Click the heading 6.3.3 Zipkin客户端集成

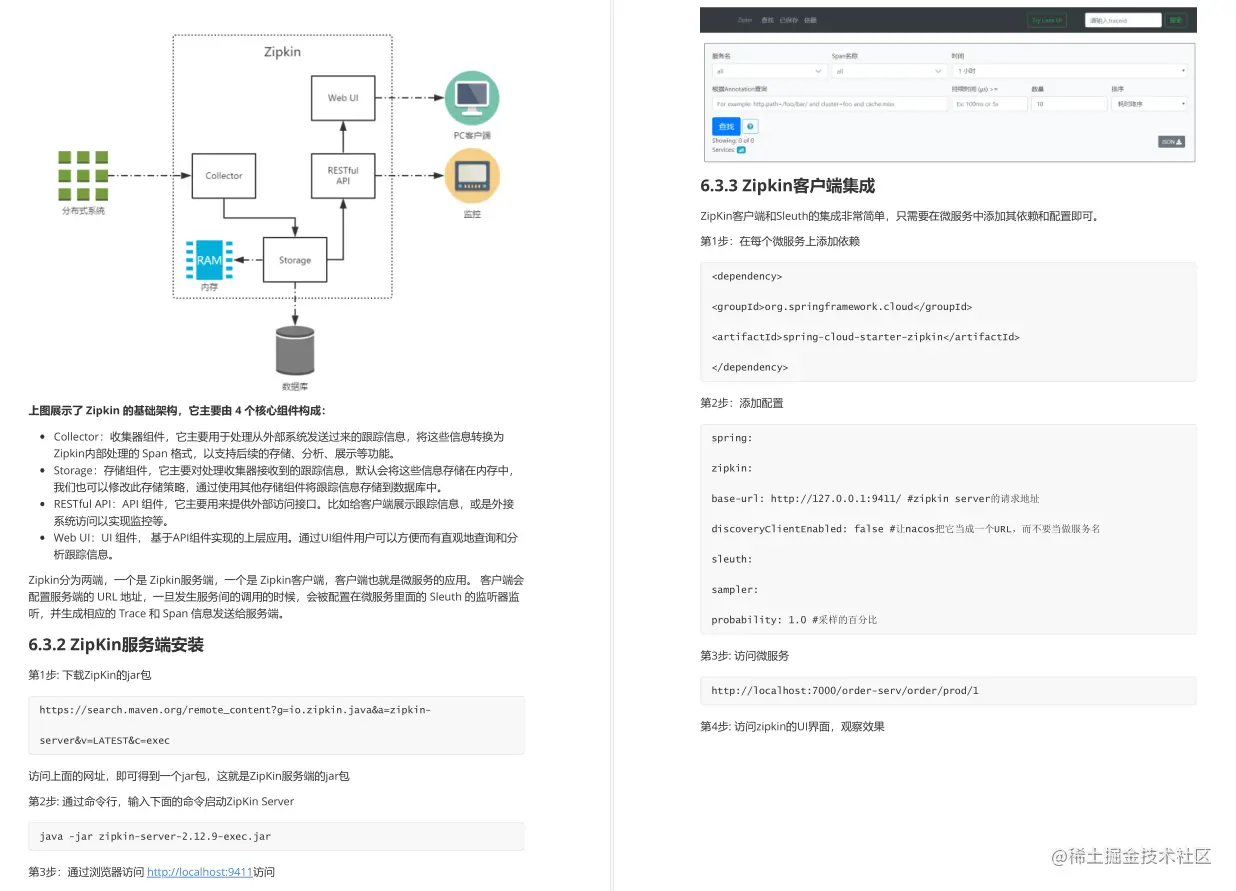click(x=788, y=185)
